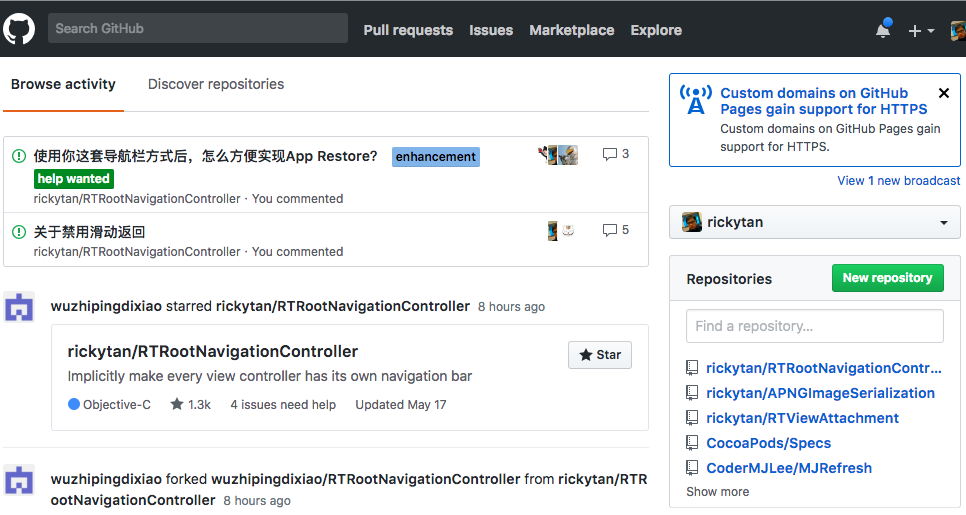Click comment icon showing 3 comments

pos(609,154)
